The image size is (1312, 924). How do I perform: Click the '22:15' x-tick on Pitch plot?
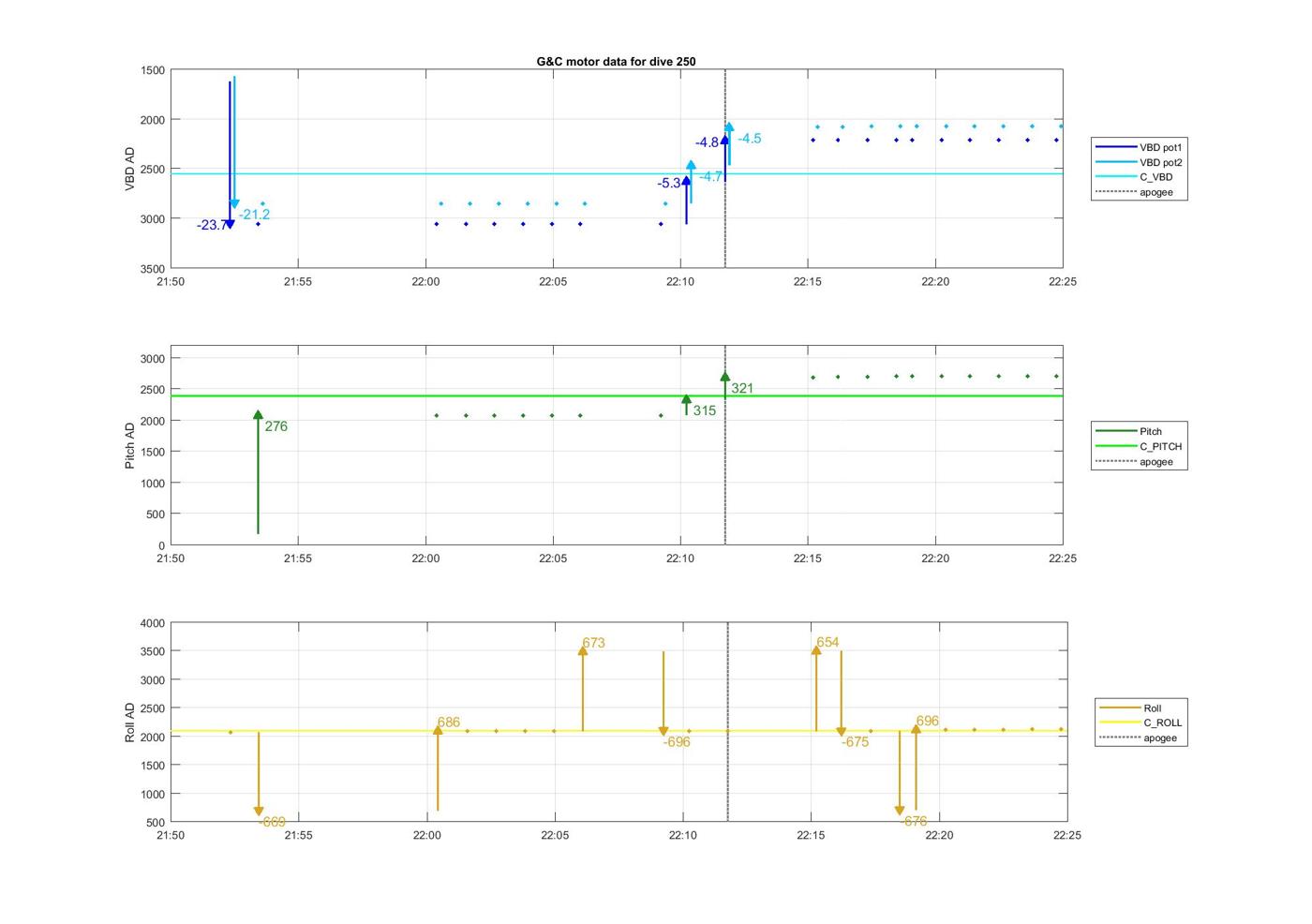(x=808, y=559)
